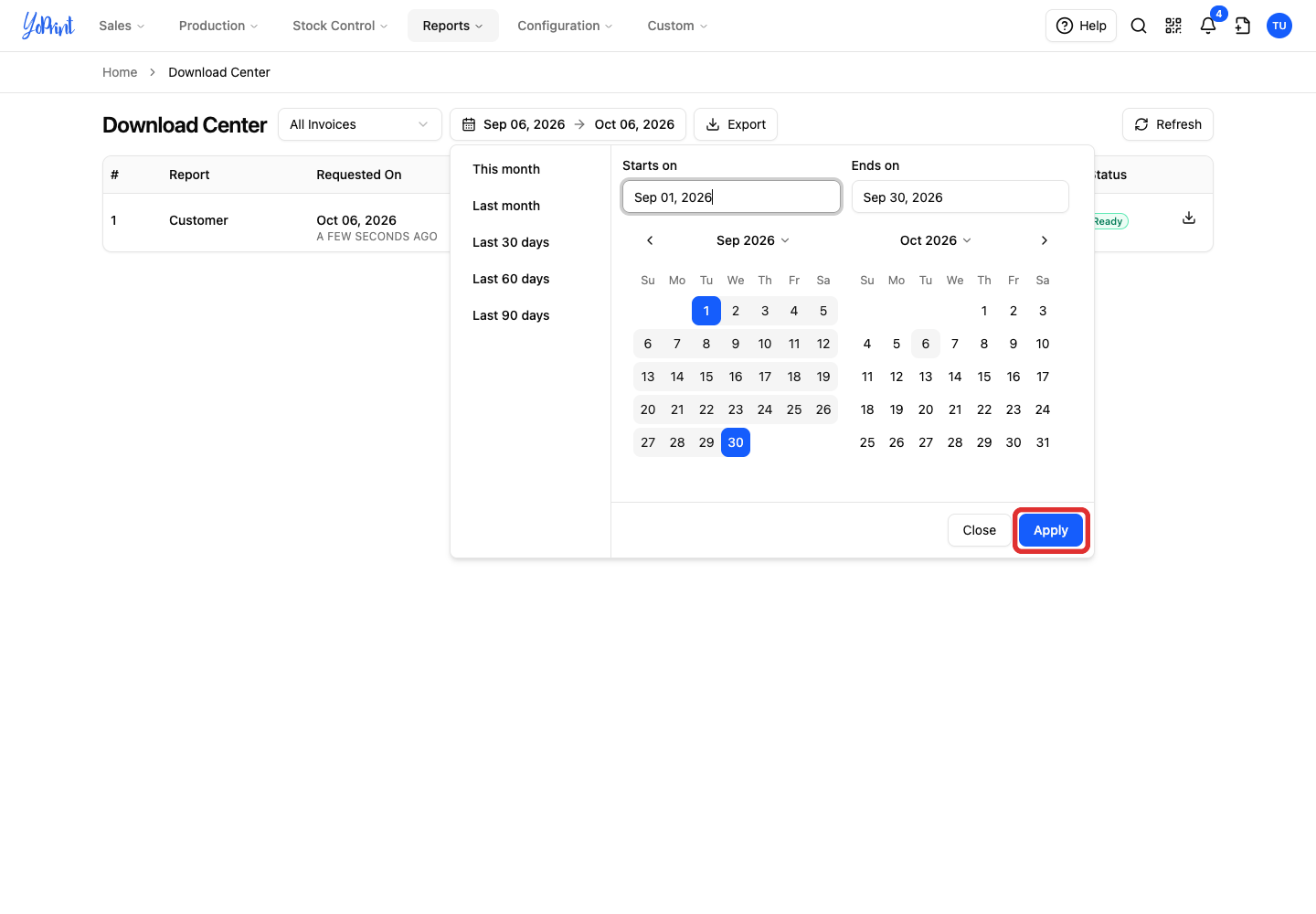Screen dimensions: 1316x914
Task: Select the Last month preset
Action: tap(506, 206)
